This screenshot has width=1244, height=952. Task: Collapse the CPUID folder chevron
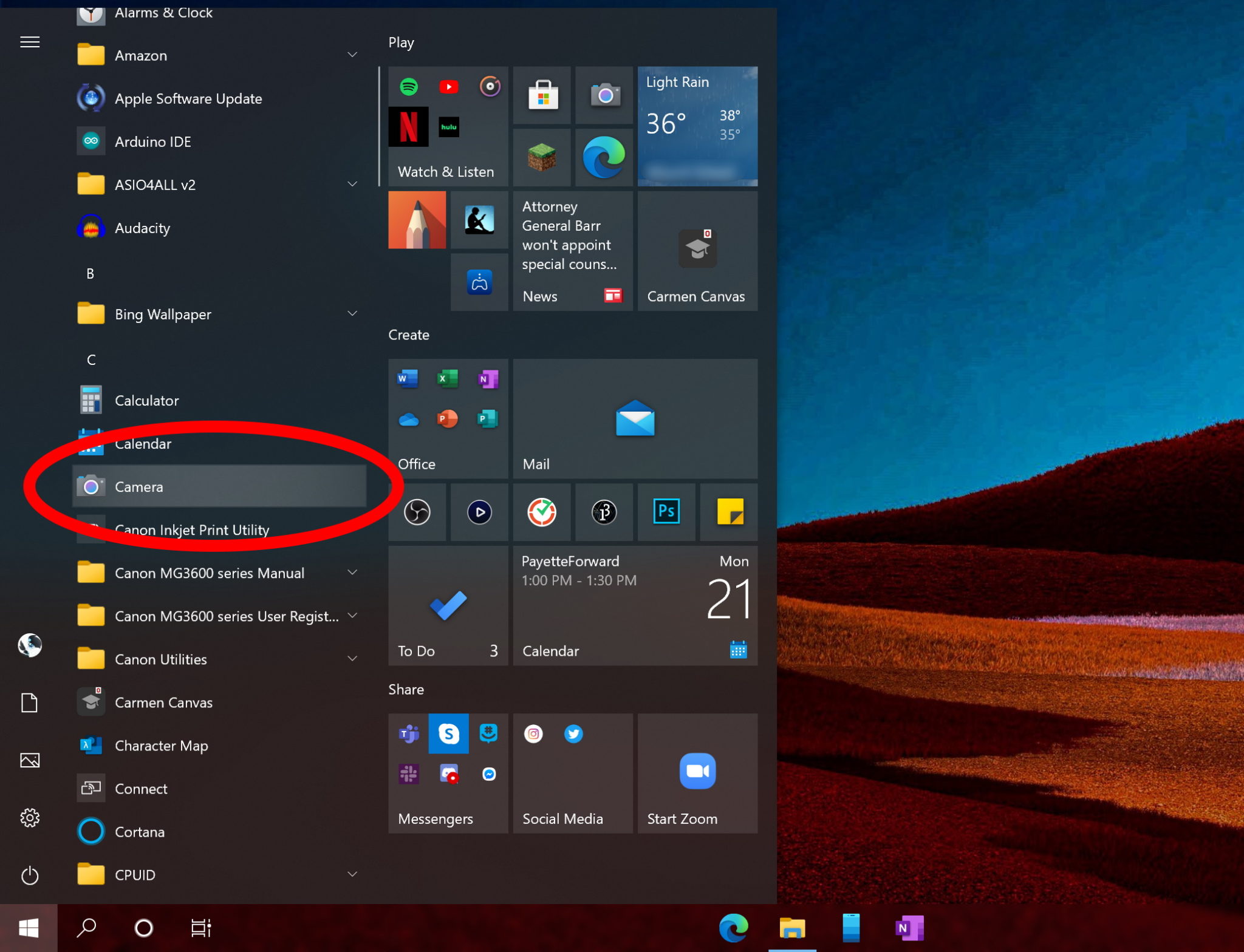click(352, 874)
